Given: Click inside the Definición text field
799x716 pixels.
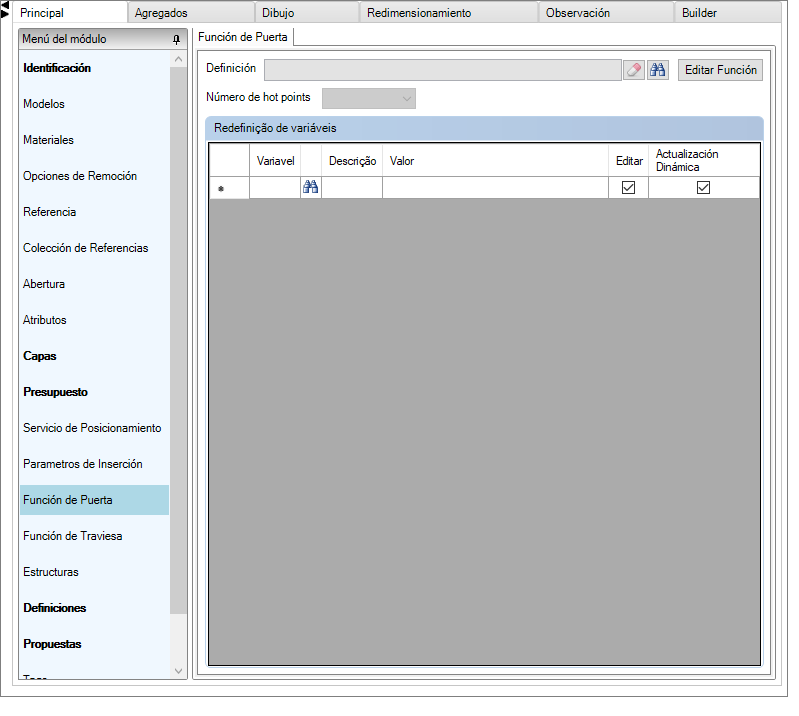Looking at the screenshot, I should point(442,70).
